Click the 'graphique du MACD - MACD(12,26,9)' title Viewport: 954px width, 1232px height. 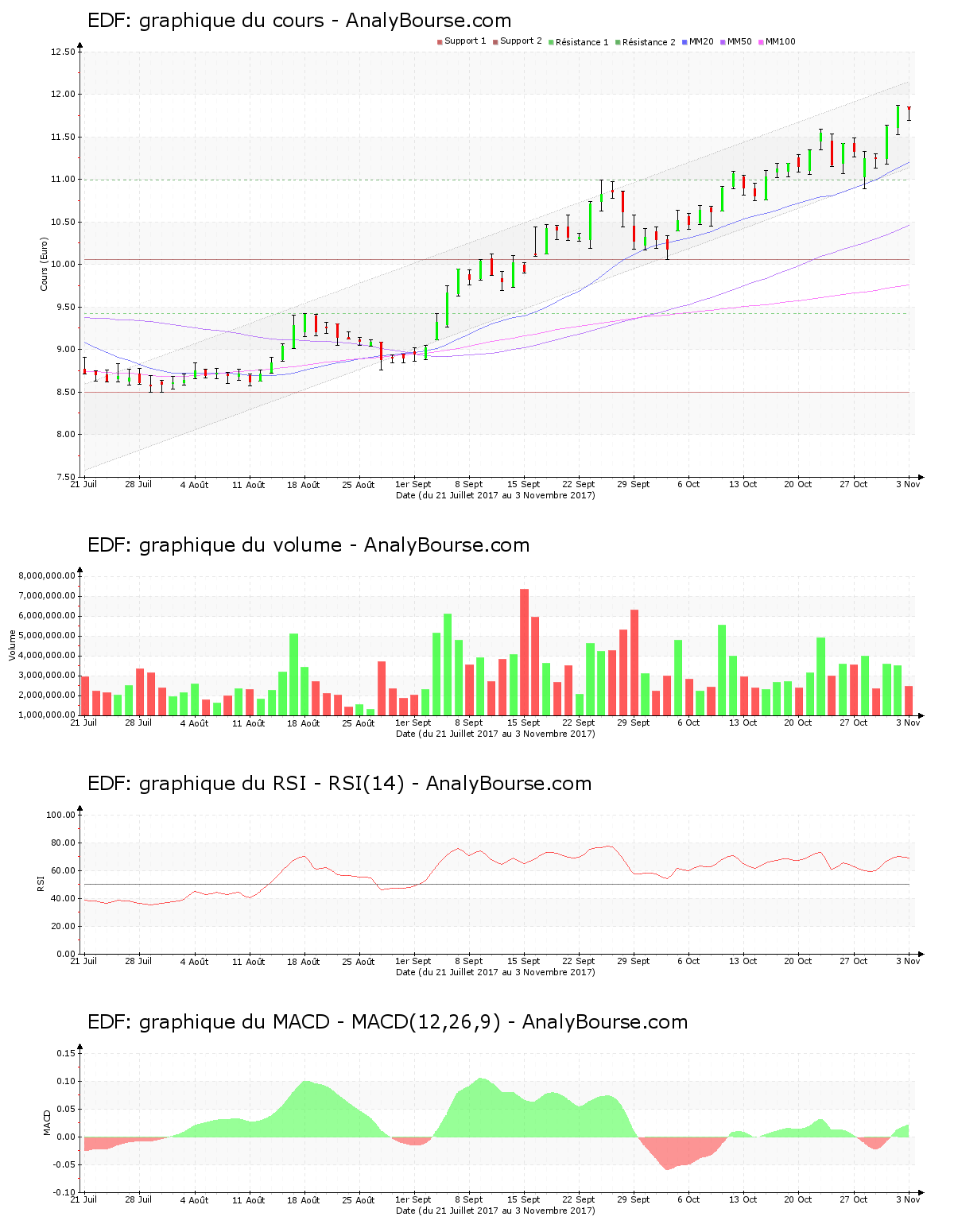[320, 1022]
